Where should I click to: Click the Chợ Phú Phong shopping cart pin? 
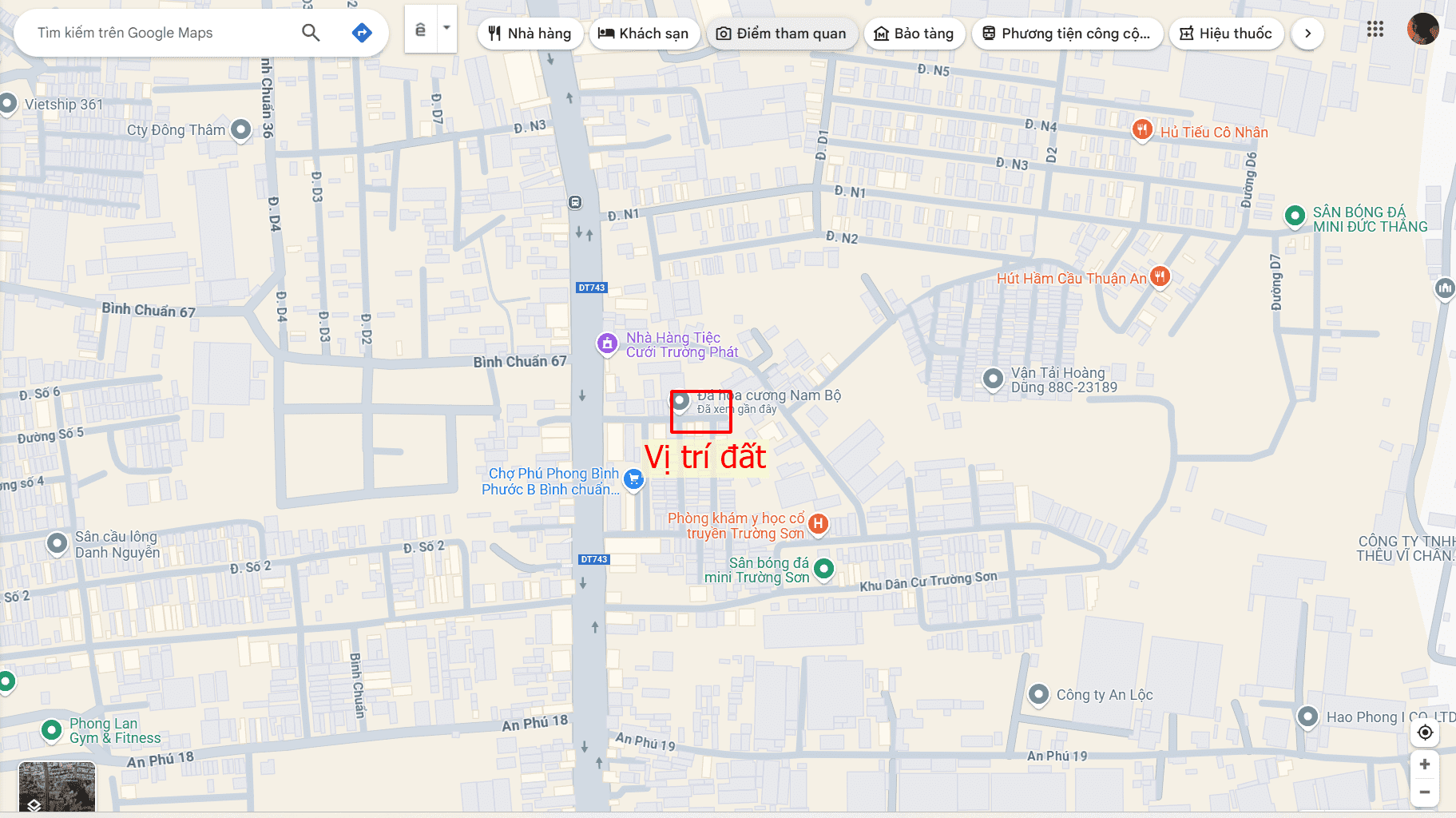[633, 479]
